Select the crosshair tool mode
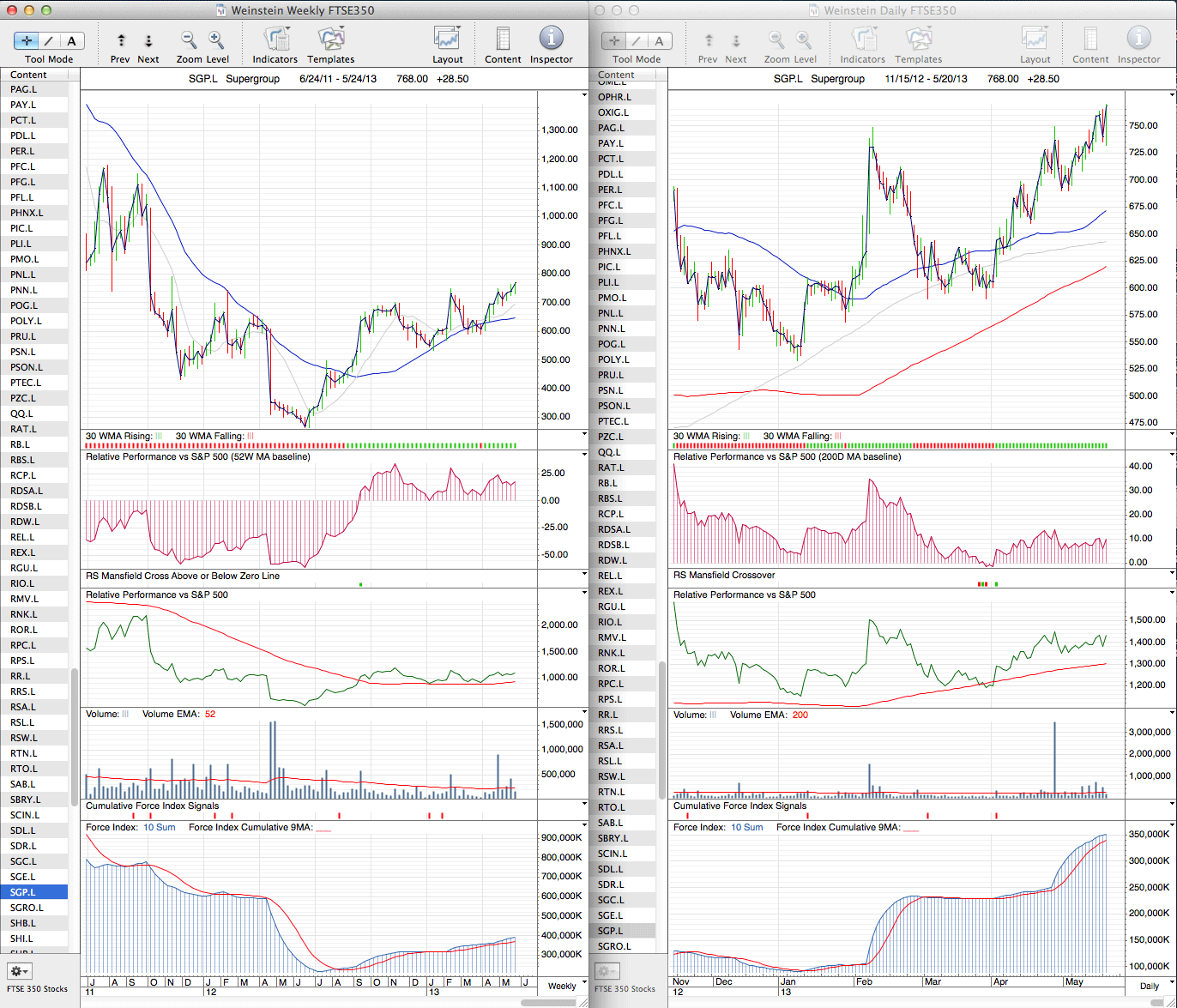The height and width of the screenshot is (1008, 1177). [x=27, y=40]
